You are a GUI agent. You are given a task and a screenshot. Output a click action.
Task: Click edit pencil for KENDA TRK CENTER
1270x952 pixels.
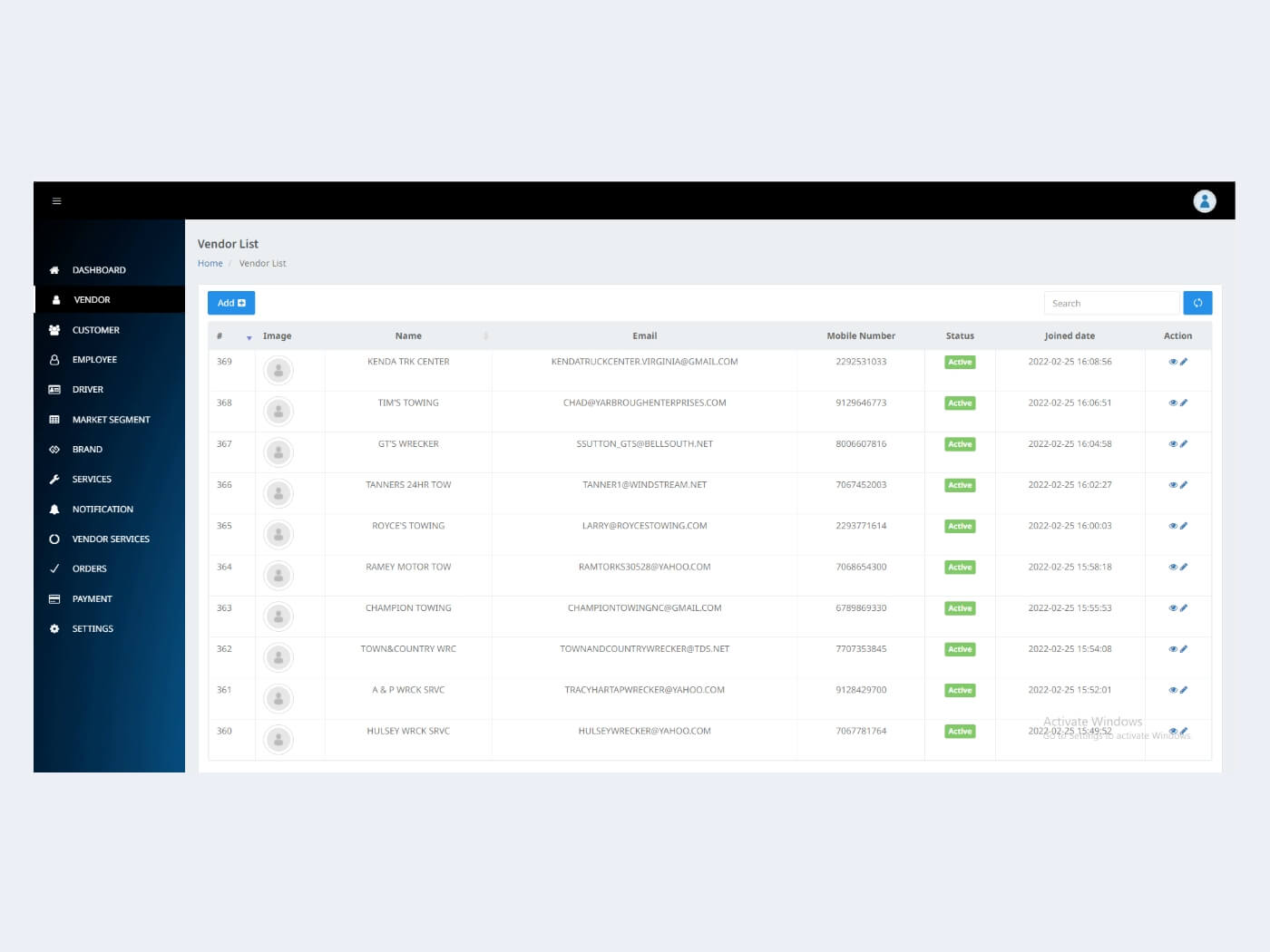(1184, 362)
